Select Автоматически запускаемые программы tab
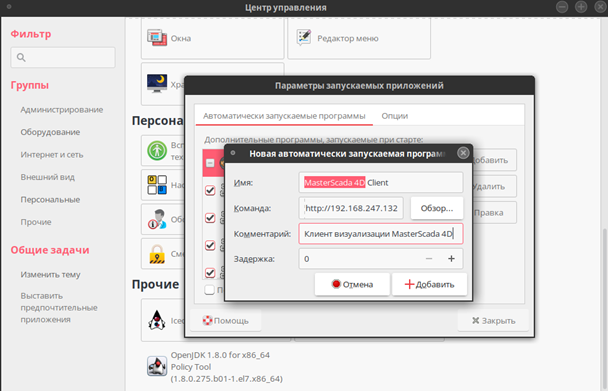Screen dimensions: 608x391 [284, 116]
